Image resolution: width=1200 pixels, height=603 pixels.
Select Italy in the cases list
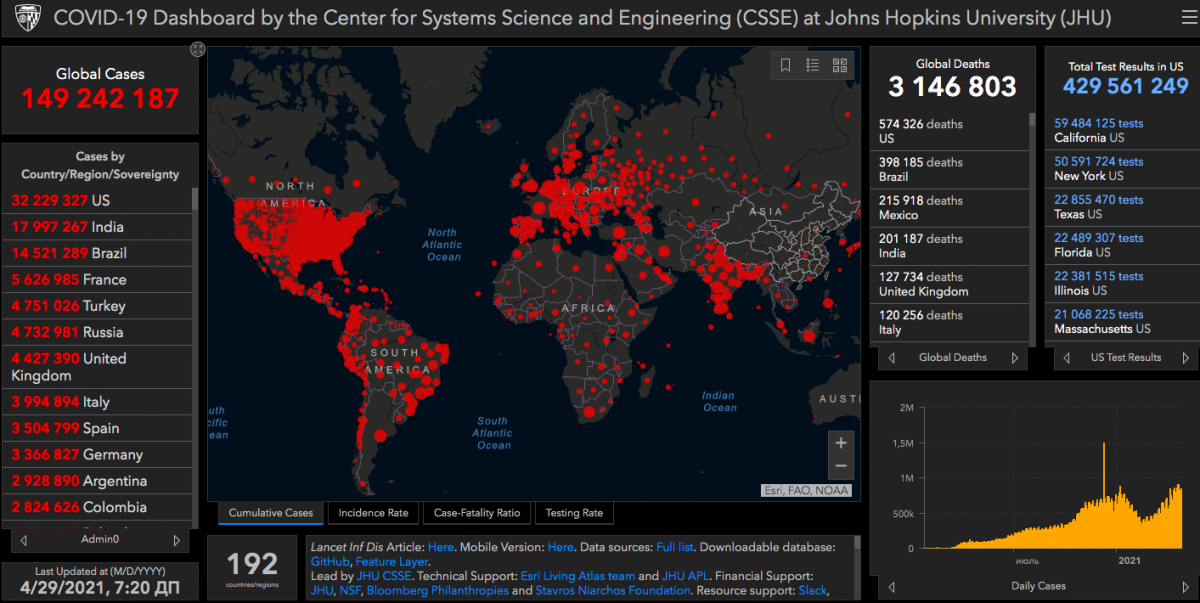click(x=98, y=402)
